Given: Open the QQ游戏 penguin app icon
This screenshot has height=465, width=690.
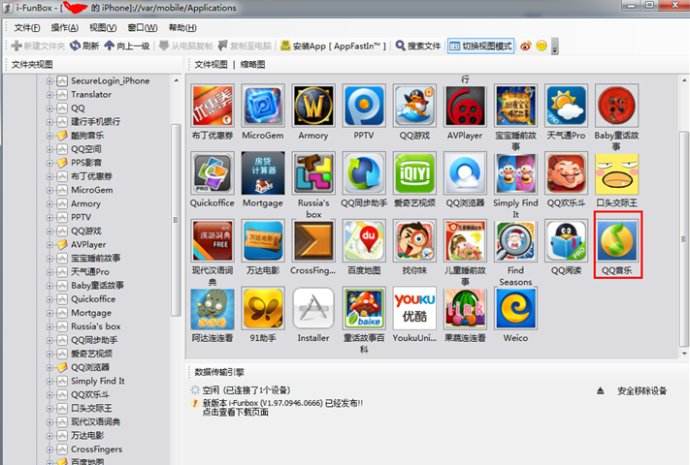Looking at the screenshot, I should point(415,106).
